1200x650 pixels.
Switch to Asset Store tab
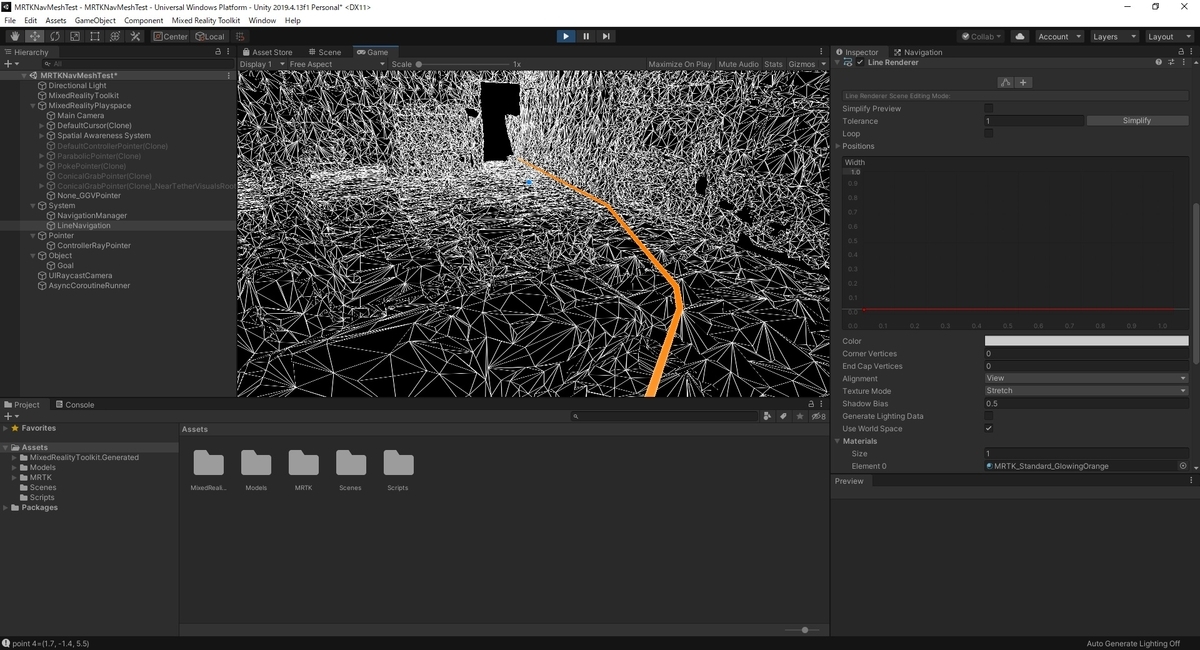(267, 52)
